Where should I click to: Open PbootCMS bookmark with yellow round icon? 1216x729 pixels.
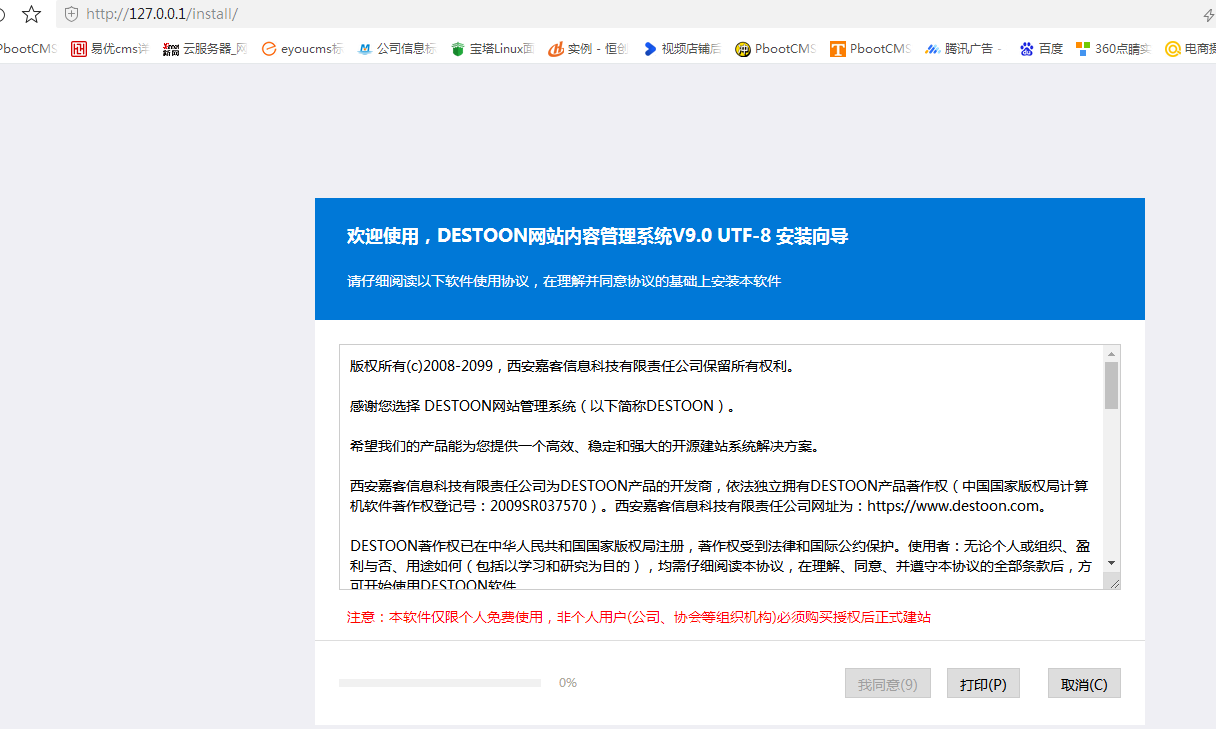click(x=775, y=48)
